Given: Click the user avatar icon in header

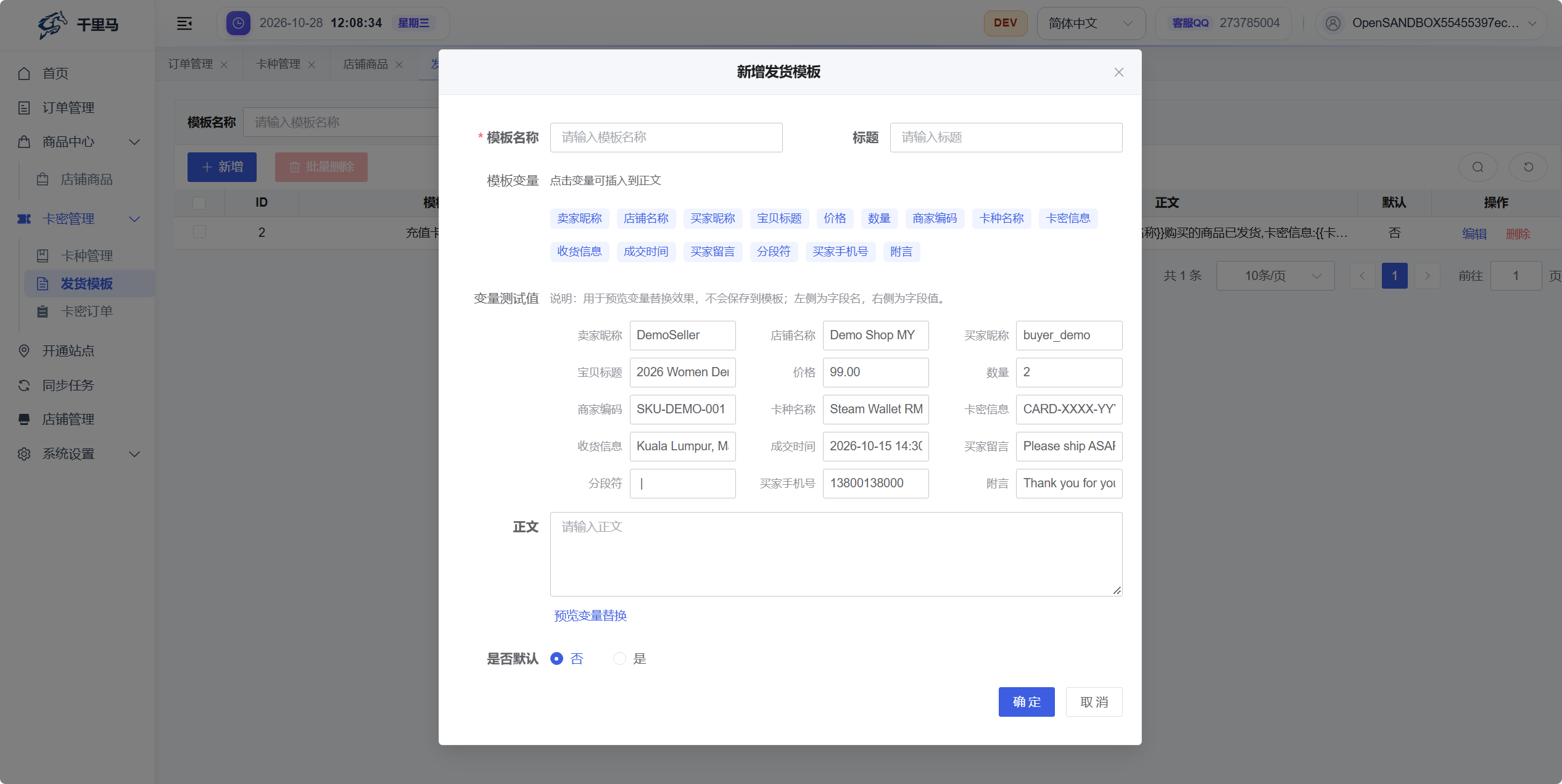Looking at the screenshot, I should (1333, 23).
